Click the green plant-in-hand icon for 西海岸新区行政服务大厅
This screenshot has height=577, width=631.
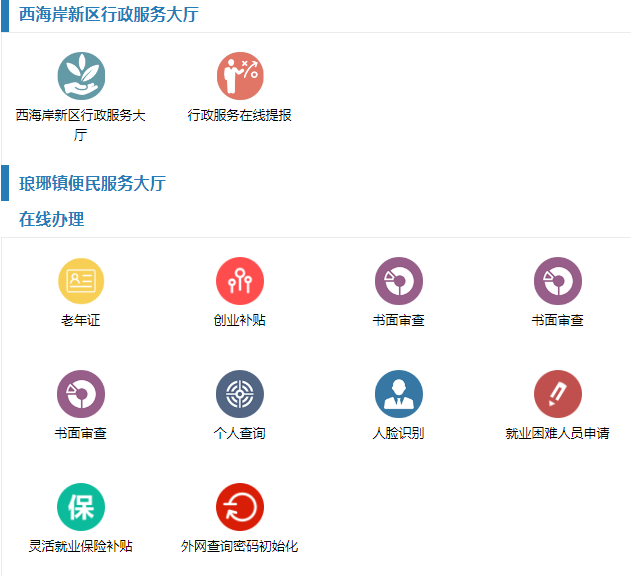point(81,76)
